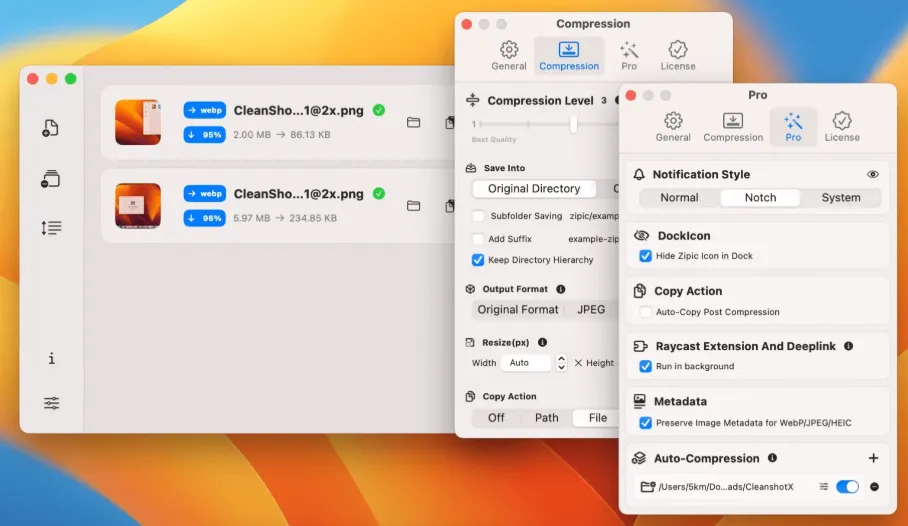Click the webp badge on the first file
The height and width of the screenshot is (526, 908).
(x=204, y=110)
